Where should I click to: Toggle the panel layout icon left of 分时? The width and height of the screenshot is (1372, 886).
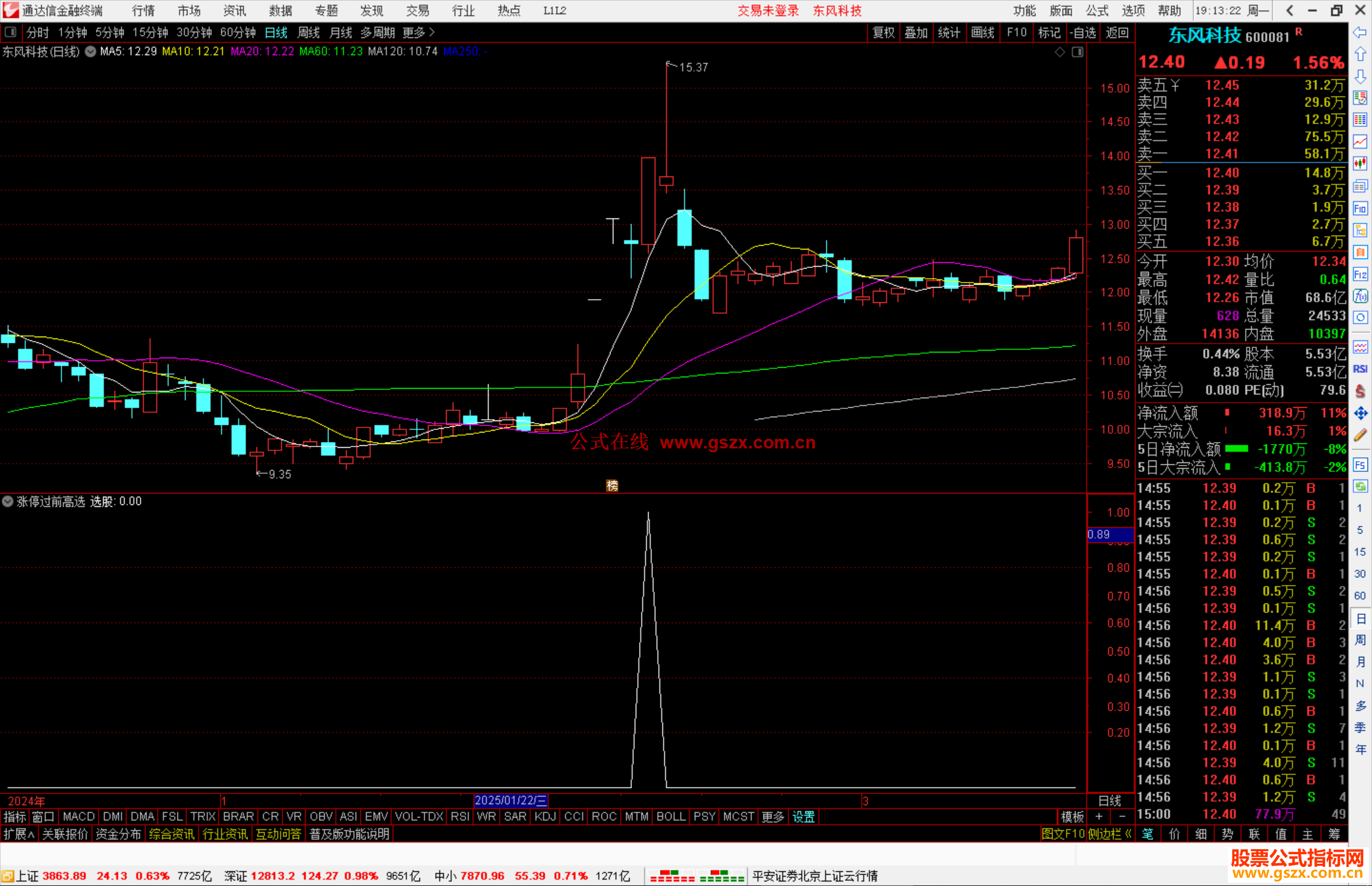(x=11, y=32)
